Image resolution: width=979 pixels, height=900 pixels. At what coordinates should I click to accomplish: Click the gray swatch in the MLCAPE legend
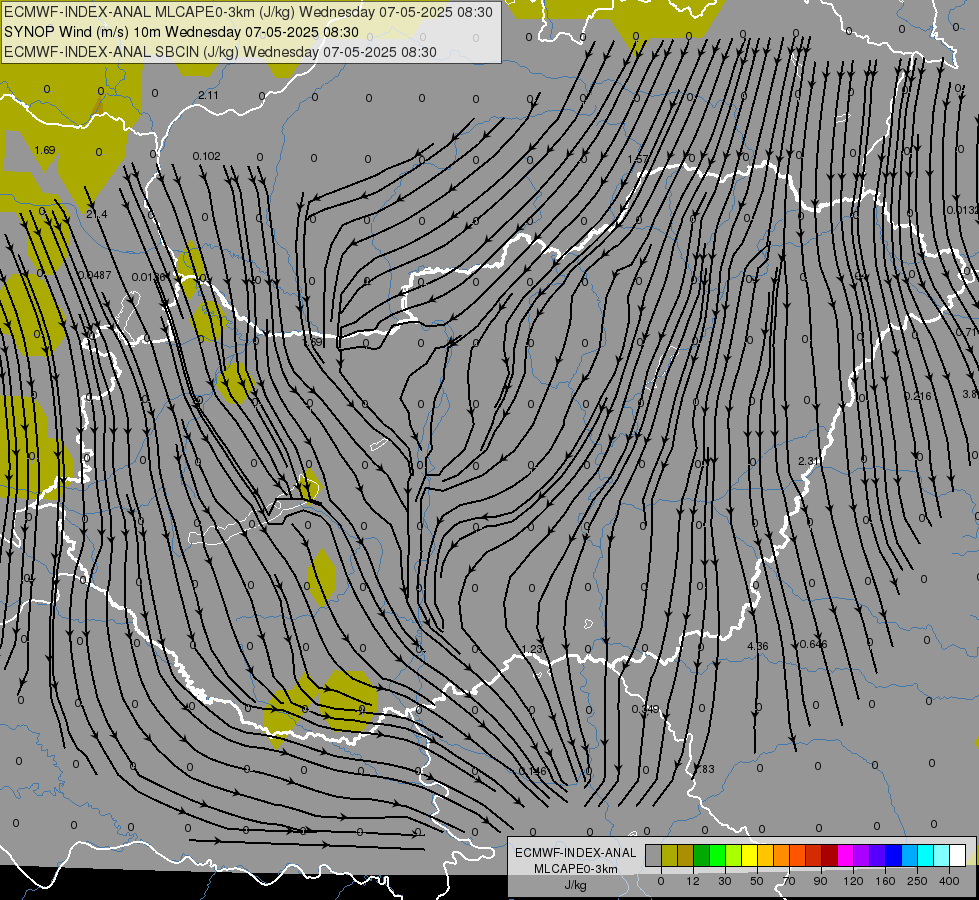[x=654, y=855]
